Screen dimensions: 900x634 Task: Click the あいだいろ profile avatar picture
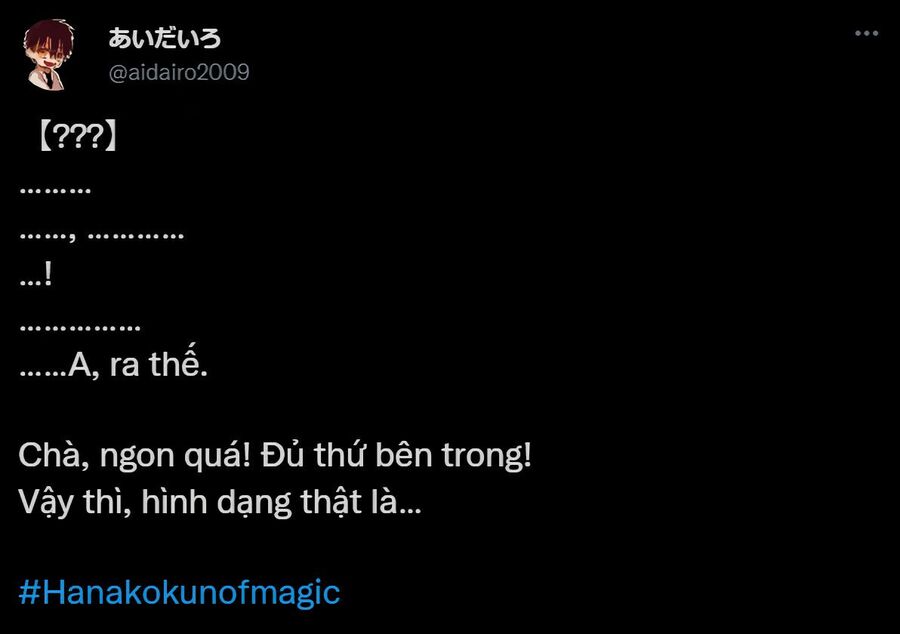click(x=49, y=55)
